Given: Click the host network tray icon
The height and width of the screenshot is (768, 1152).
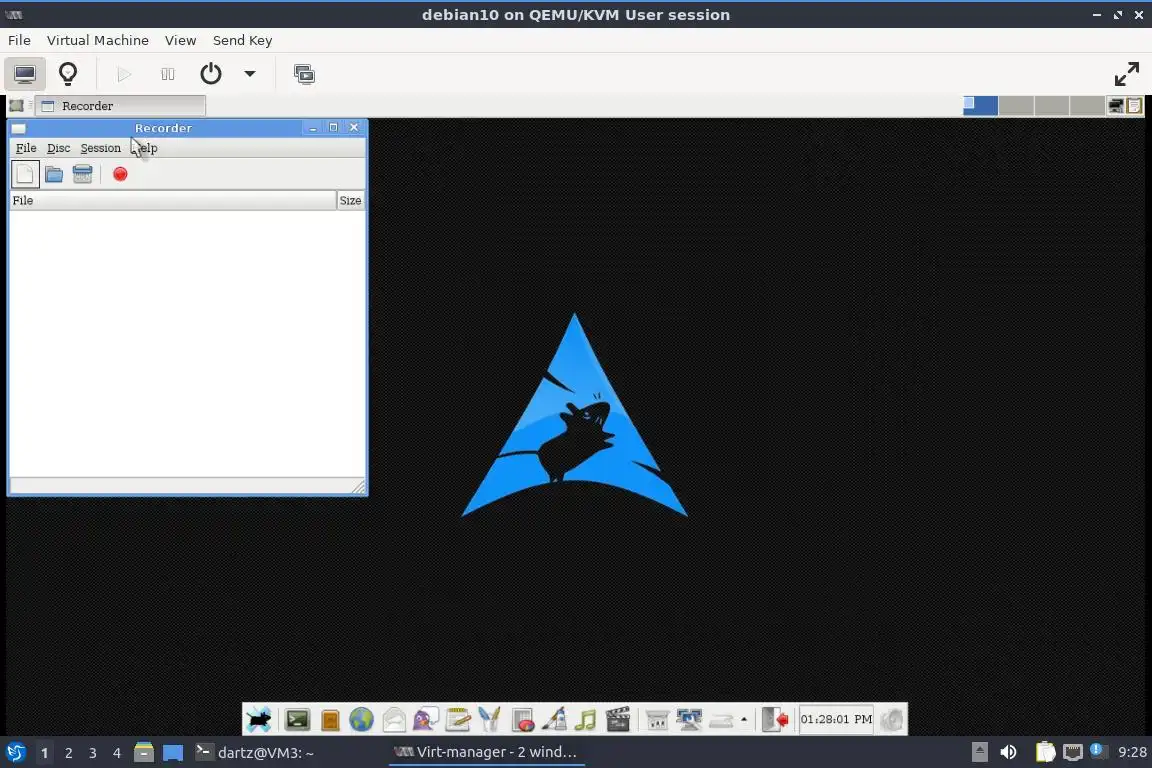Looking at the screenshot, I should [x=1073, y=752].
